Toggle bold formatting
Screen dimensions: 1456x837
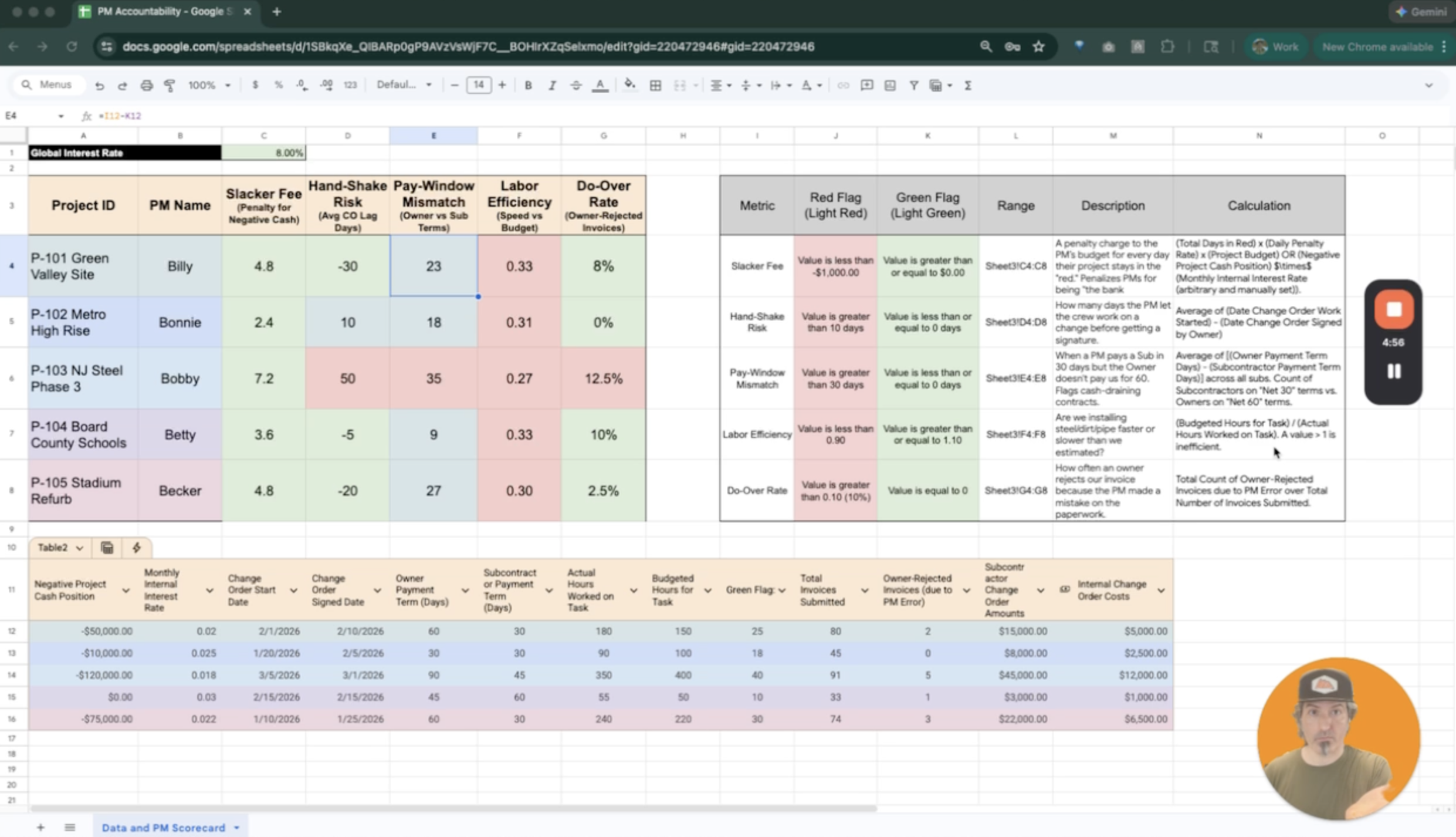527,85
